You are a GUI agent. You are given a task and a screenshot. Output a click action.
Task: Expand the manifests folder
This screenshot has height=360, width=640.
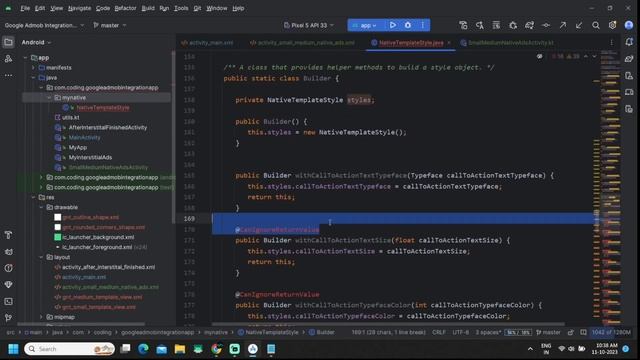point(33,67)
